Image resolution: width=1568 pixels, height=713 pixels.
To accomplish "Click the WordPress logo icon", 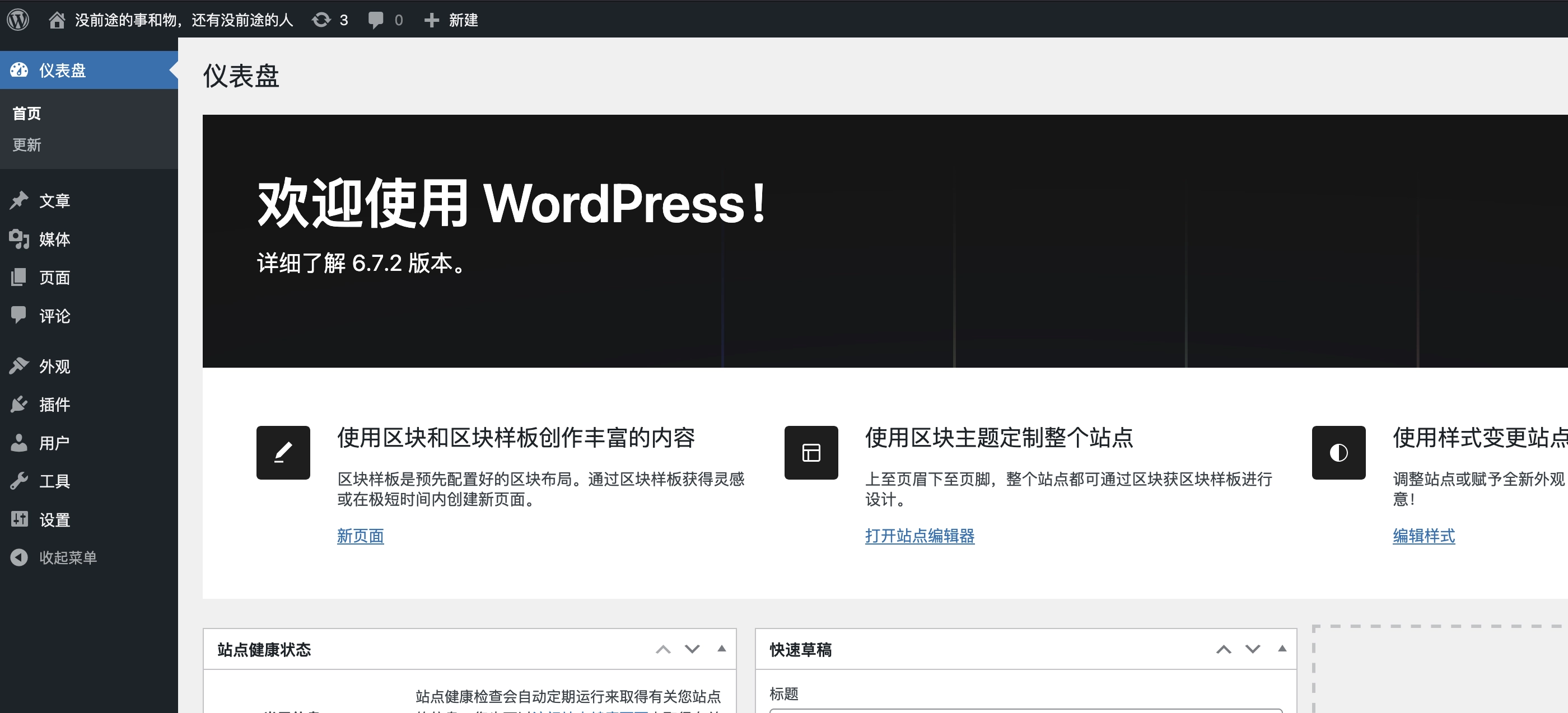I will [18, 20].
